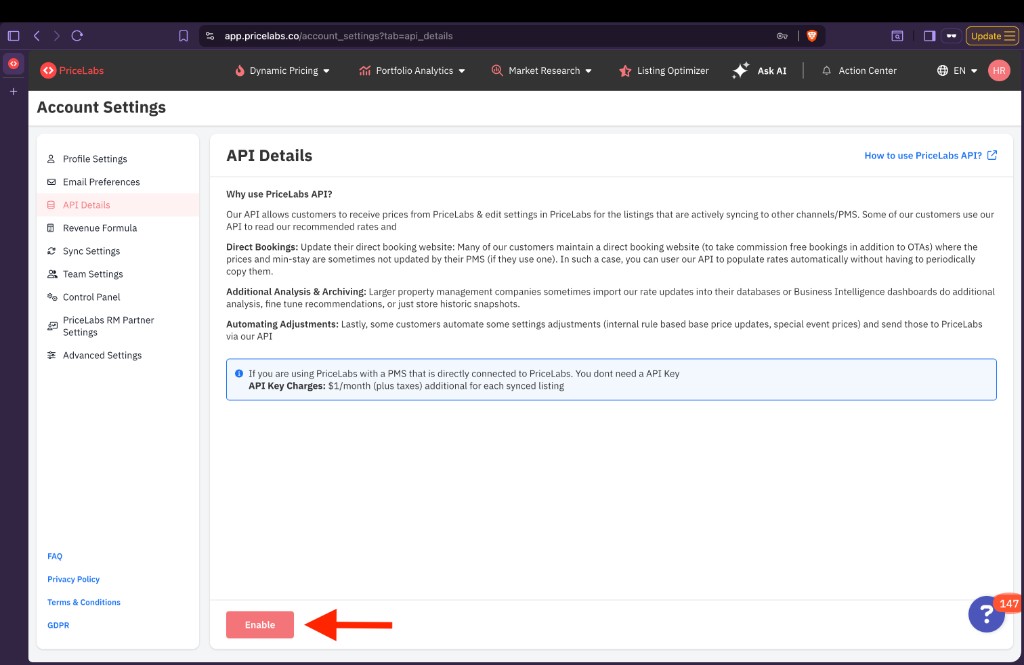
Task: Click the picture search icon in toolbar
Action: point(897,36)
